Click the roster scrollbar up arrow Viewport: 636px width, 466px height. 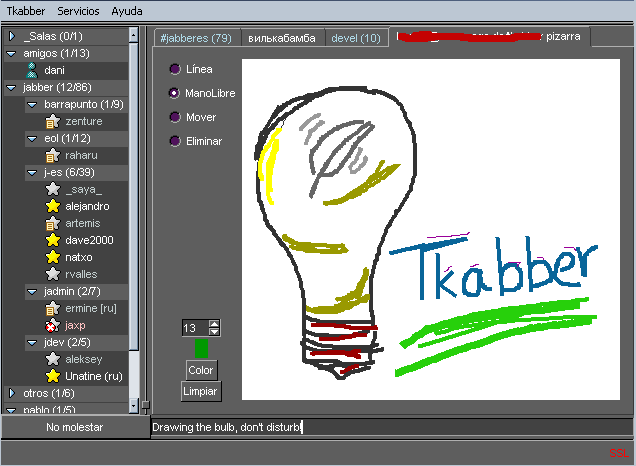click(133, 35)
